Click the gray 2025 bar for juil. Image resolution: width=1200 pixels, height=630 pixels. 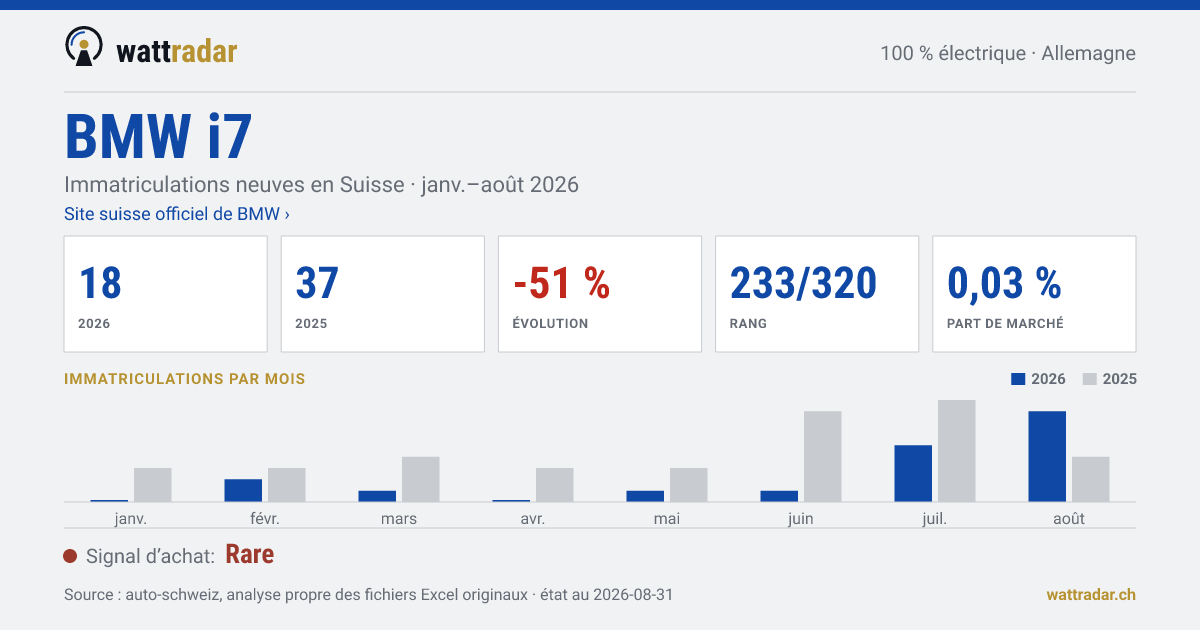point(957,451)
